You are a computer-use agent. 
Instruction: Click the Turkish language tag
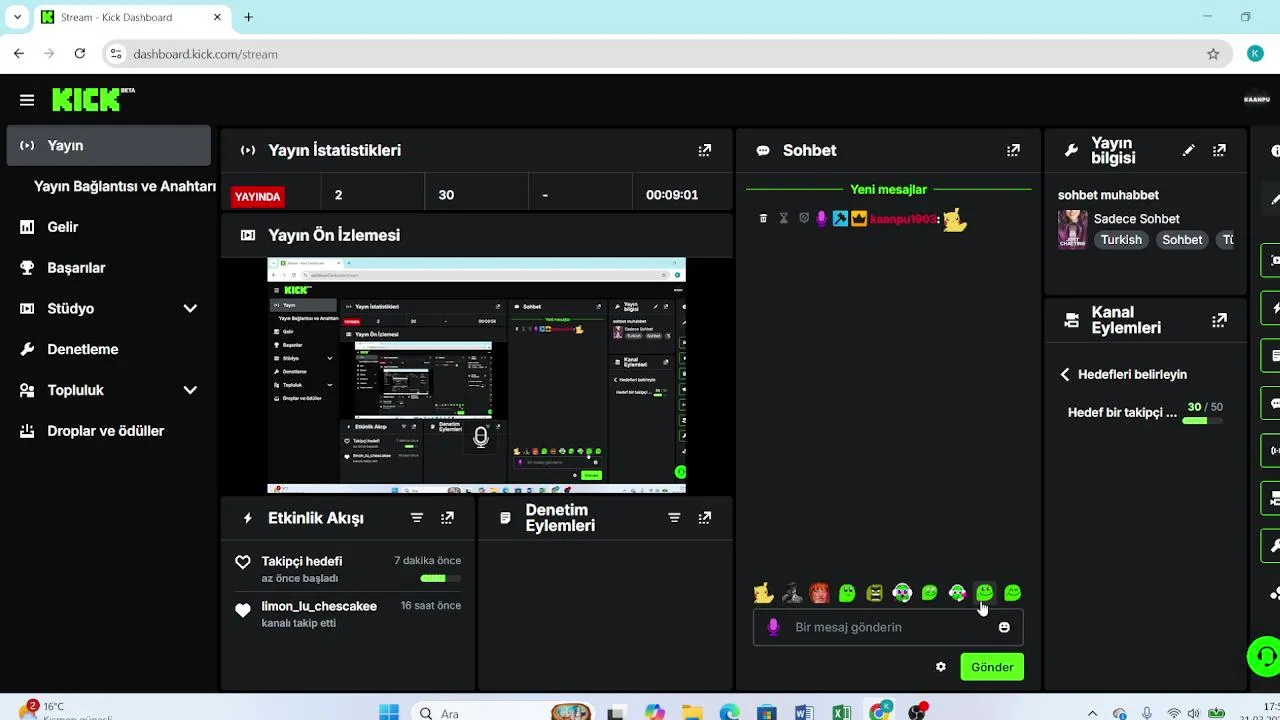[x=1121, y=240]
